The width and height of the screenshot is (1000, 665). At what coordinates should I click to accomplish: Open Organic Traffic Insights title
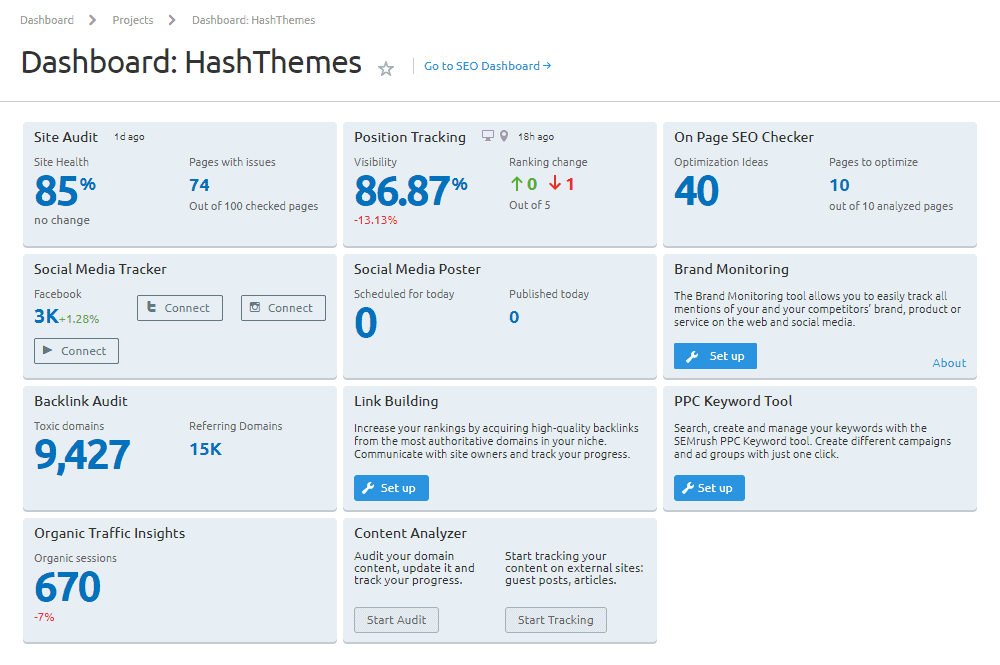tap(110, 533)
